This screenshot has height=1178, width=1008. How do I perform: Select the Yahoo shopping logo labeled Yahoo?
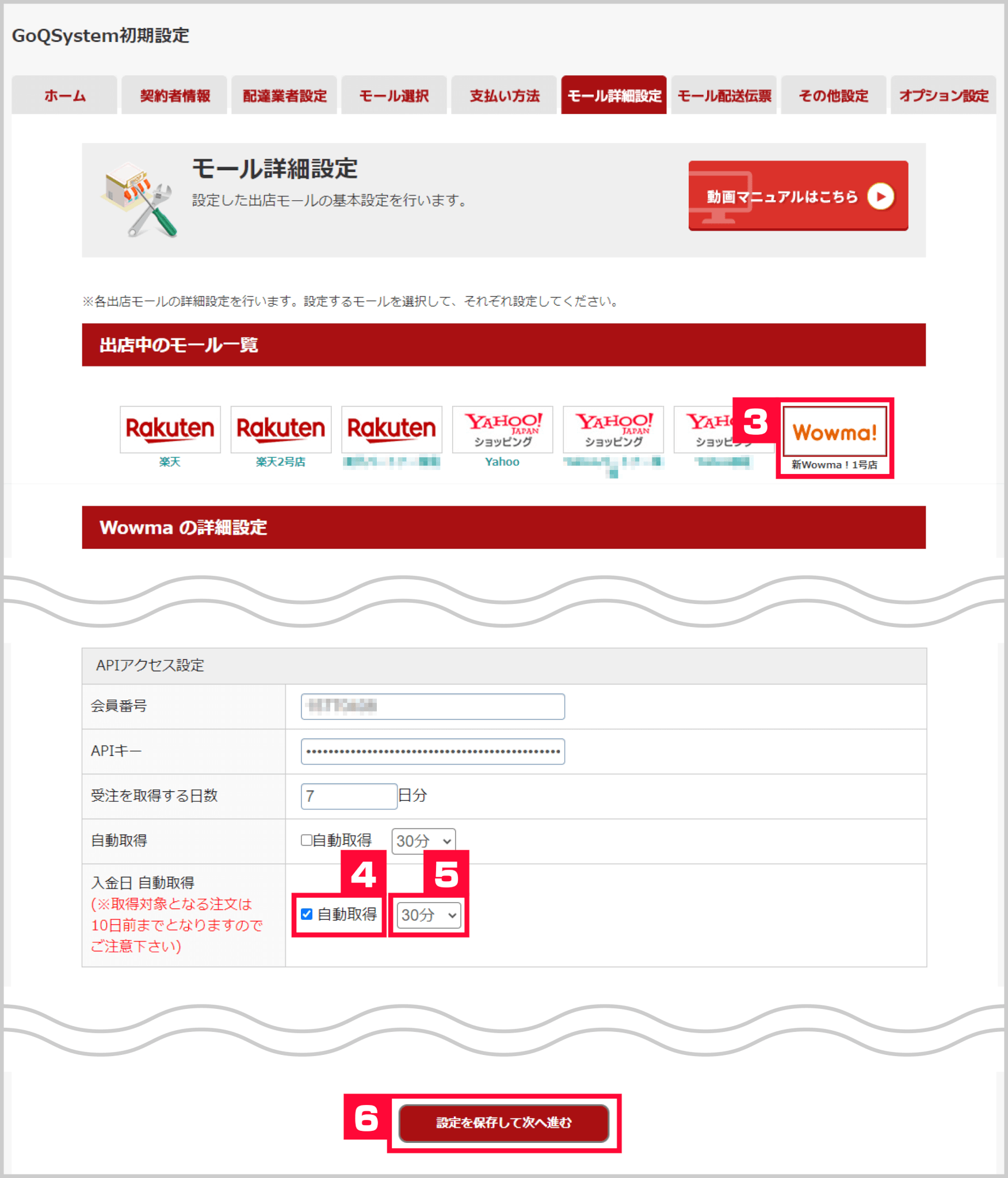pyautogui.click(x=502, y=429)
